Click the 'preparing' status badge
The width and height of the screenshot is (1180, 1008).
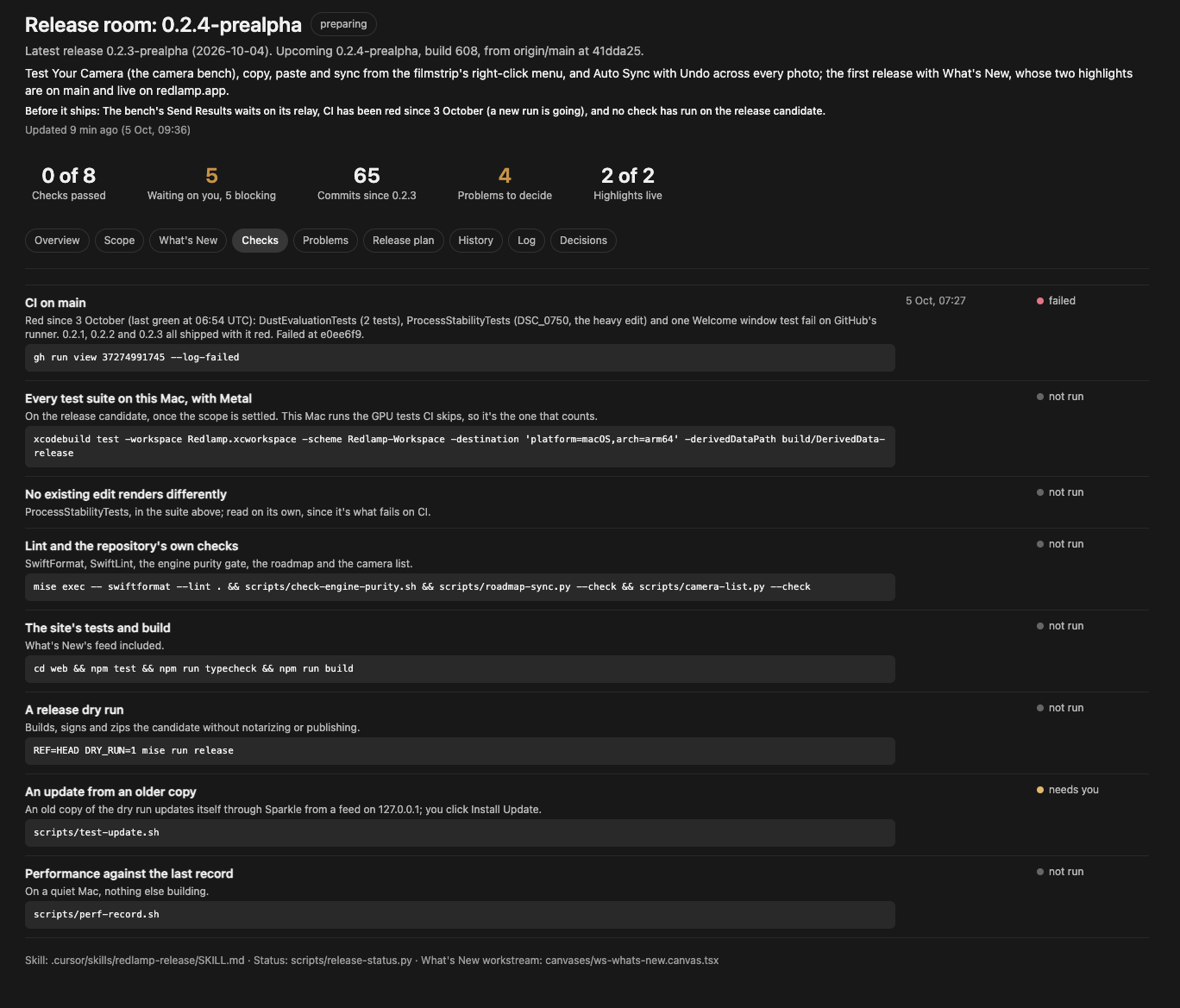pos(343,24)
